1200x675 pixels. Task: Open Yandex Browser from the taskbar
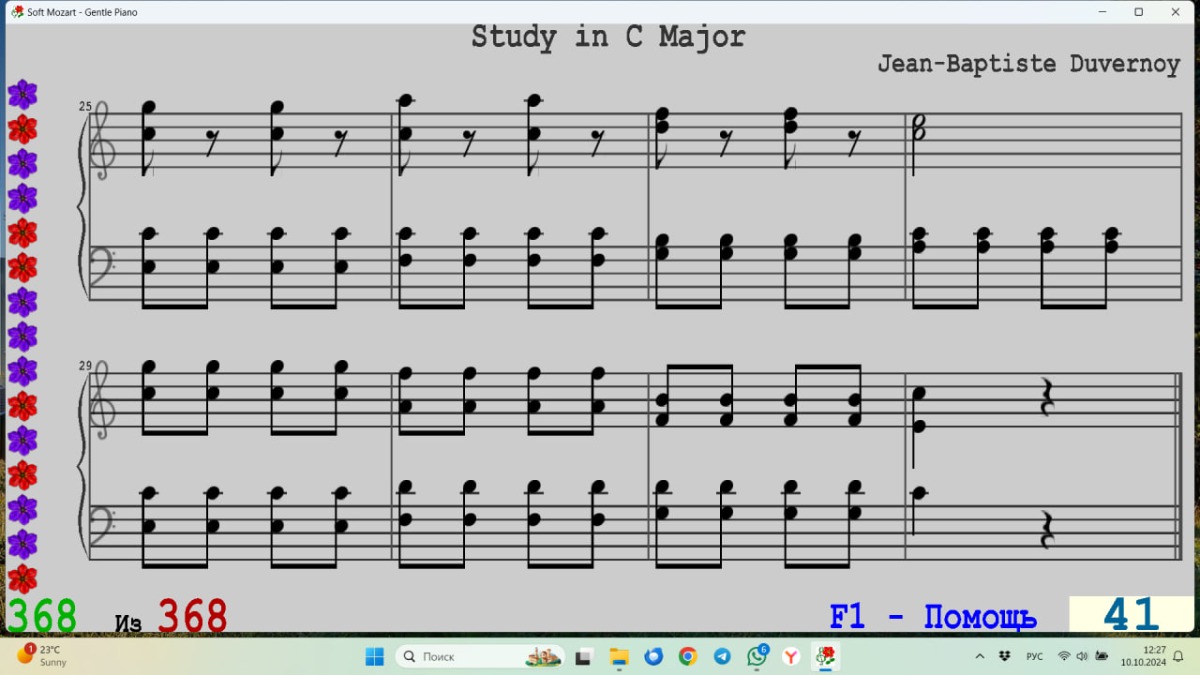pos(791,657)
